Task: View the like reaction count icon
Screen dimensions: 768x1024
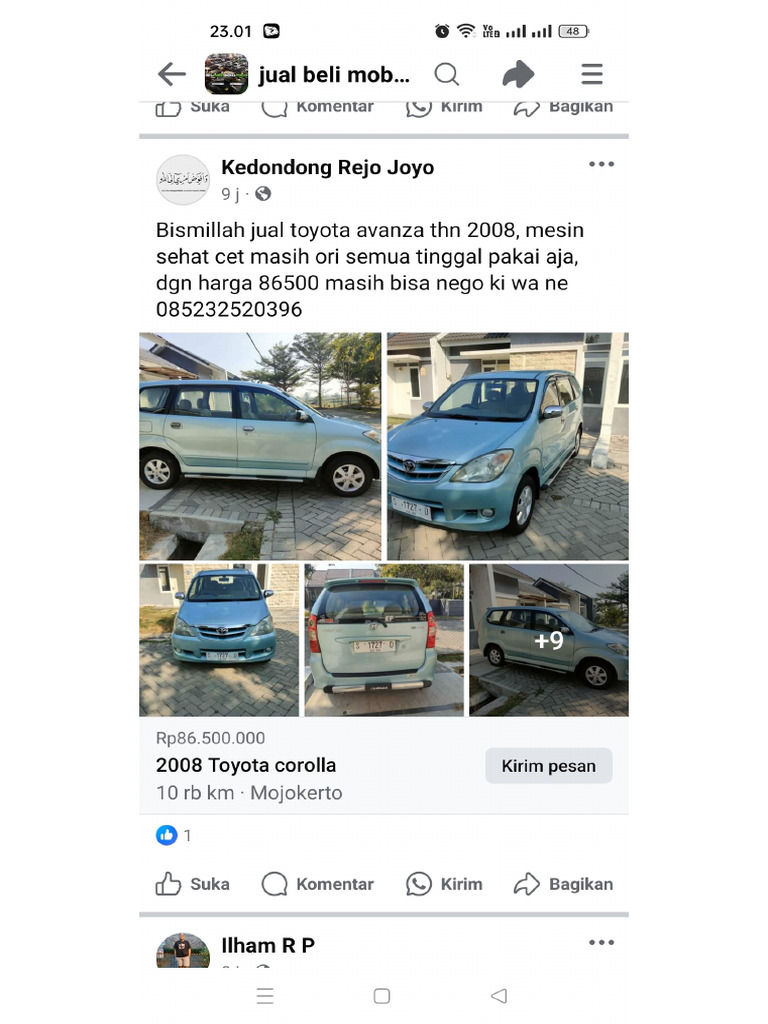Action: pos(167,835)
